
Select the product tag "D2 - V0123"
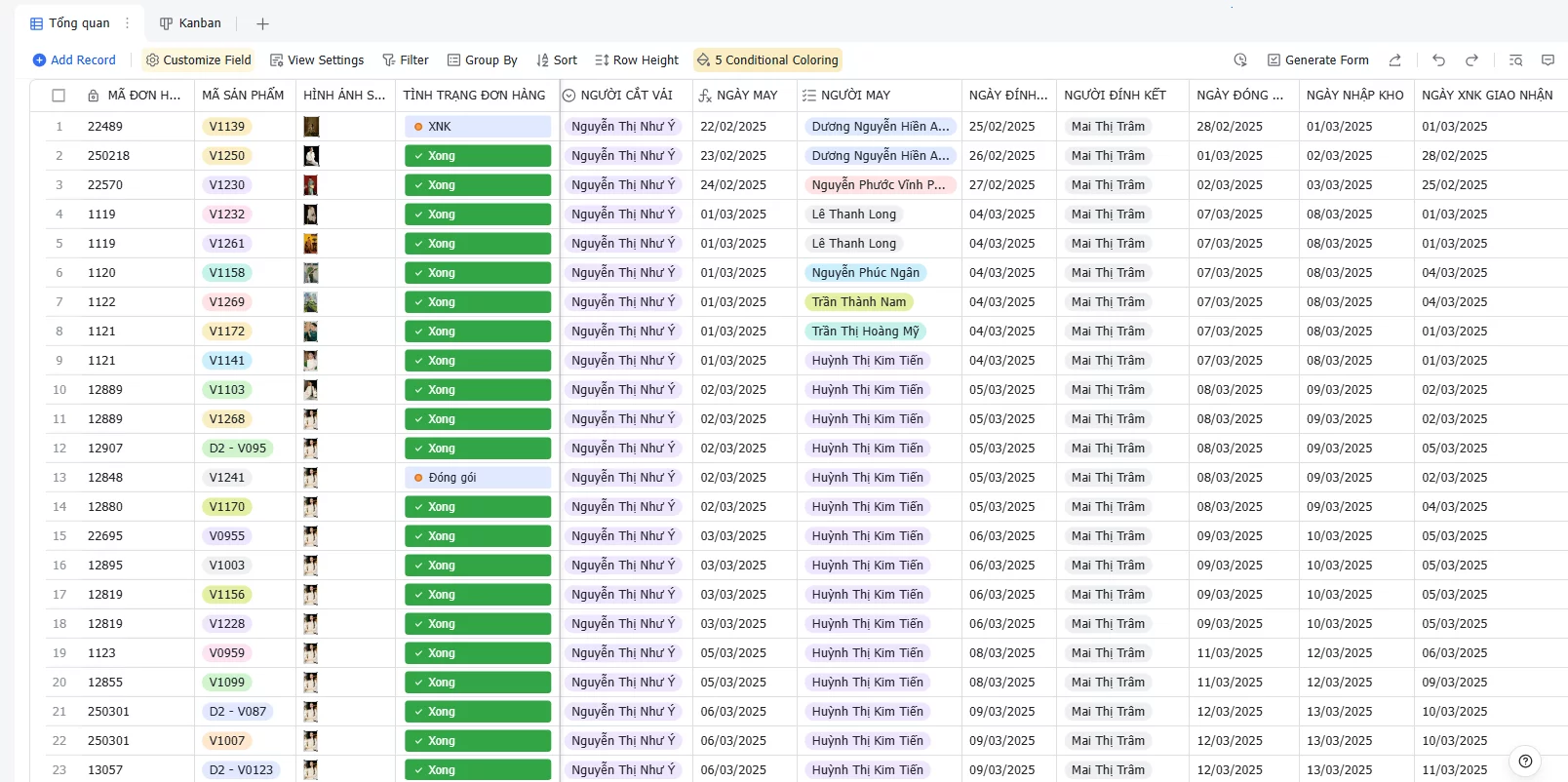[242, 770]
